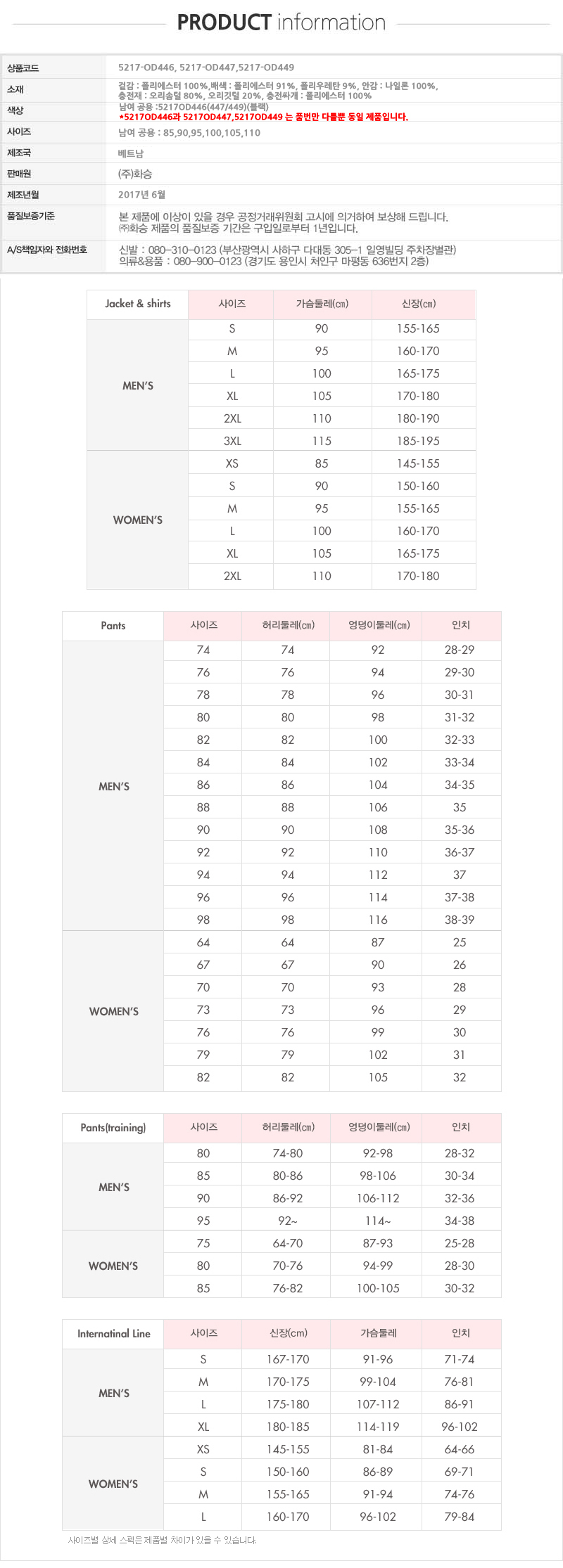Image resolution: width=563 pixels, height=1568 pixels.
Task: Click the 2017년 6월 manufacture date
Action: (x=141, y=195)
